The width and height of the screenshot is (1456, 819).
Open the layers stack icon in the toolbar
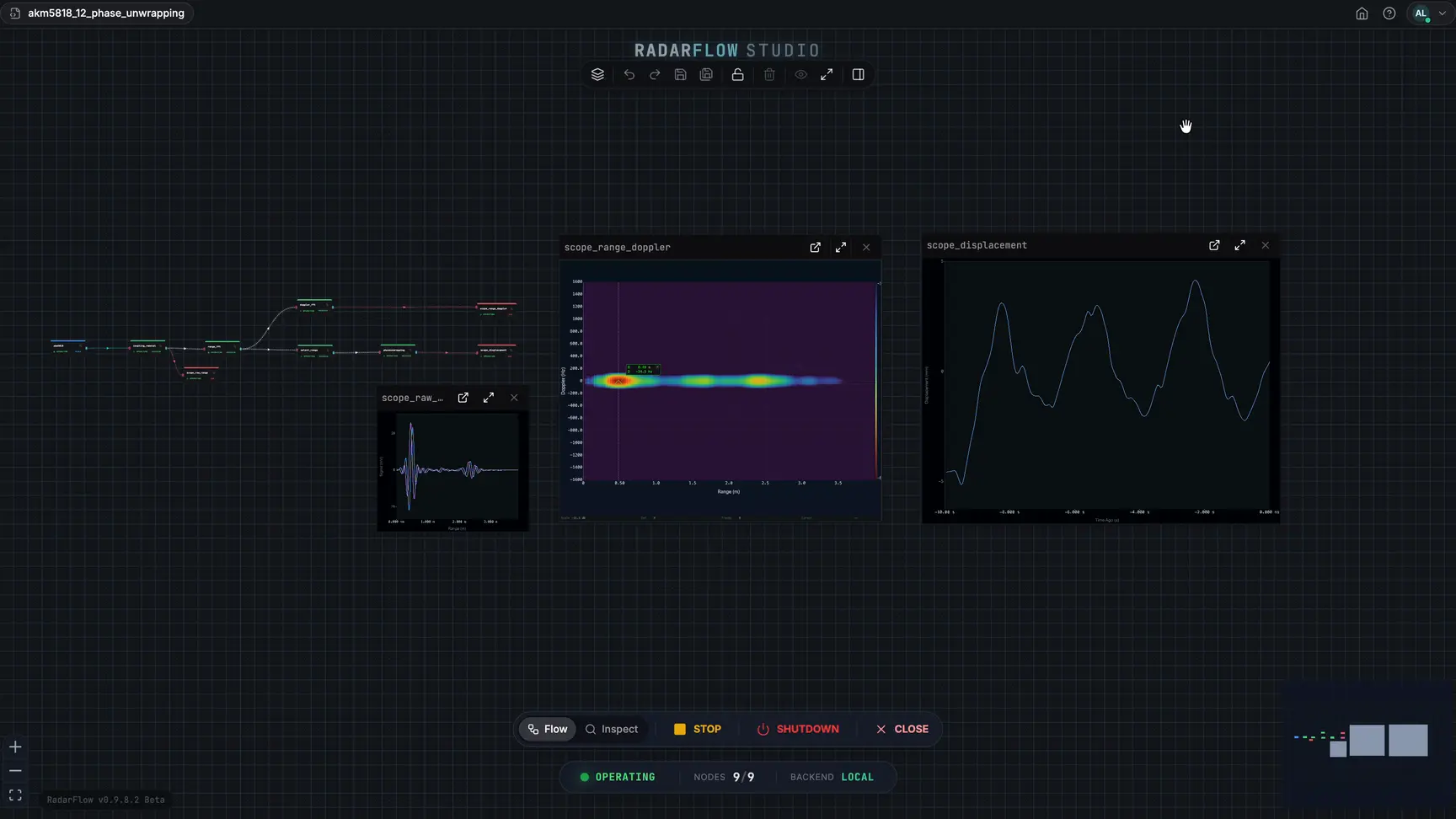(597, 74)
